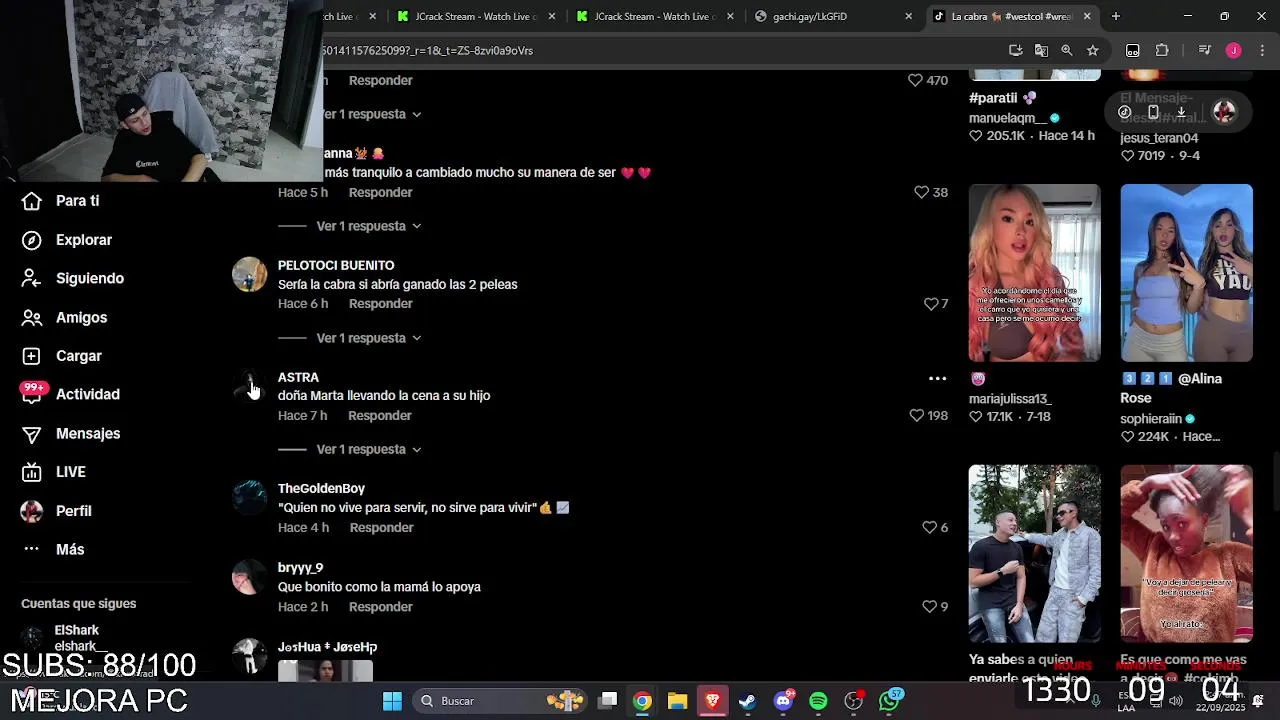The height and width of the screenshot is (720, 1280).
Task: Reply to TheGoldenBoy's comment
Action: coord(381,527)
